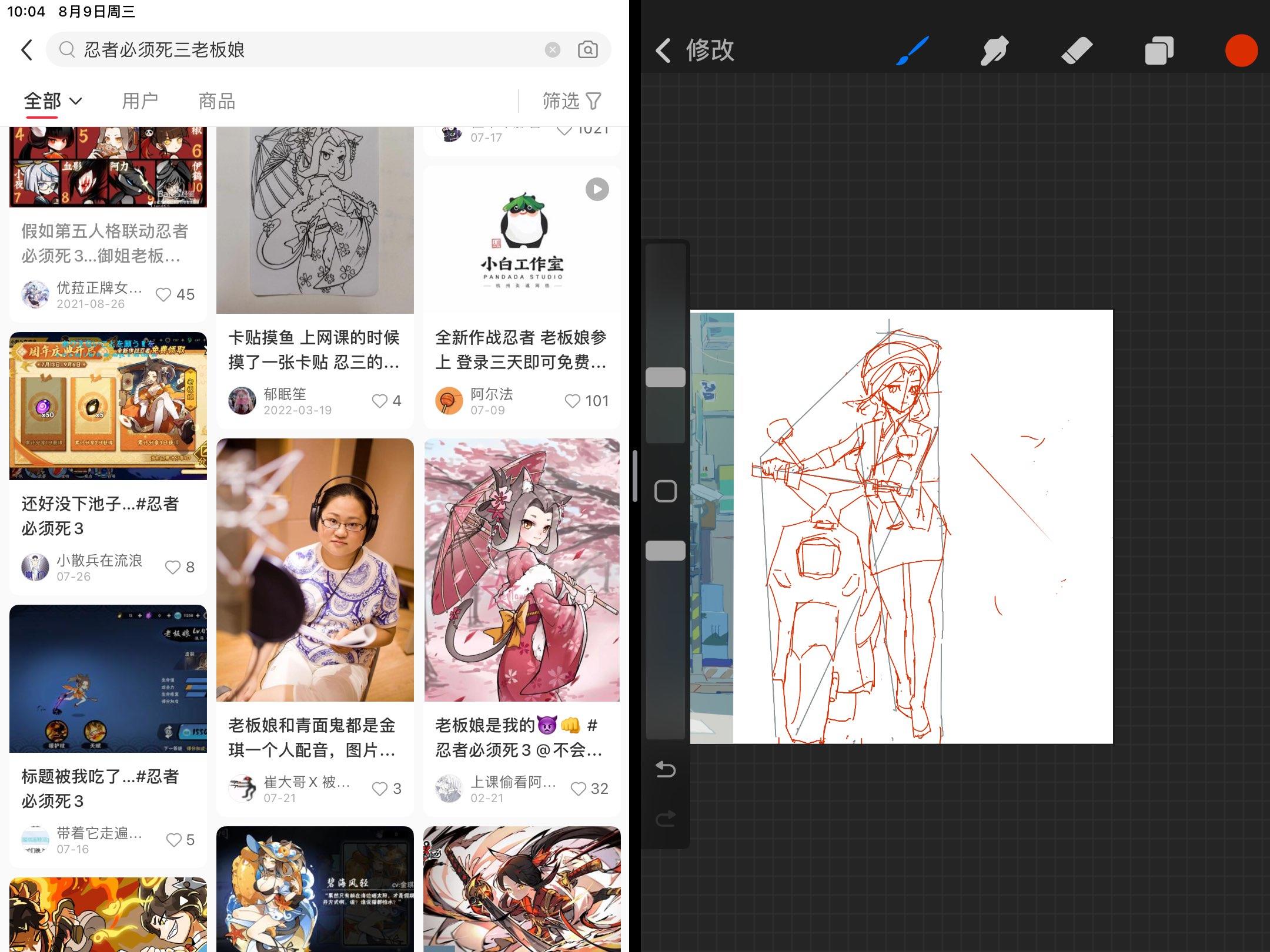The image size is (1270, 952).
Task: Switch to the 商品 tab
Action: click(217, 101)
